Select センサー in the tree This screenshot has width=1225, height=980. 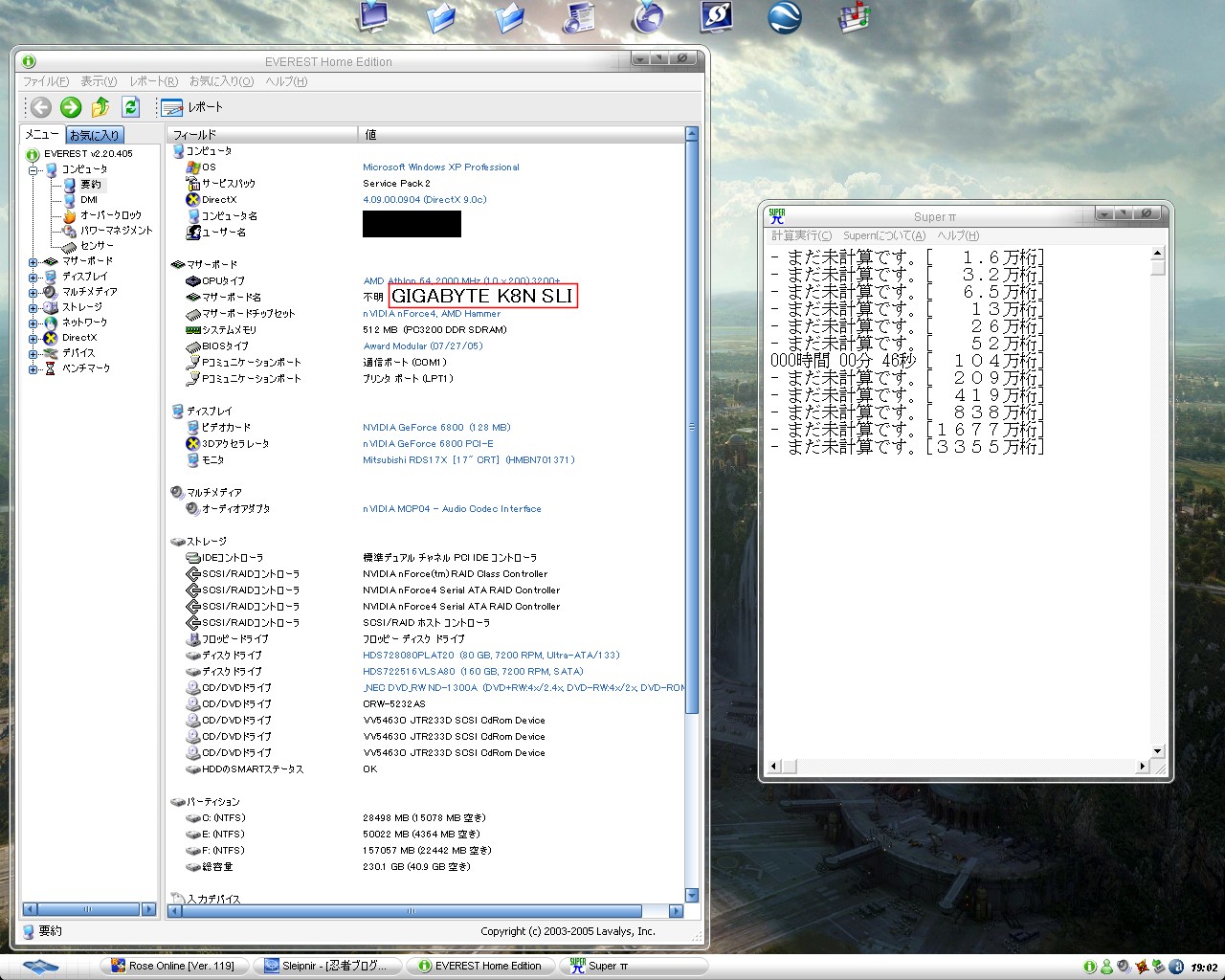97,246
